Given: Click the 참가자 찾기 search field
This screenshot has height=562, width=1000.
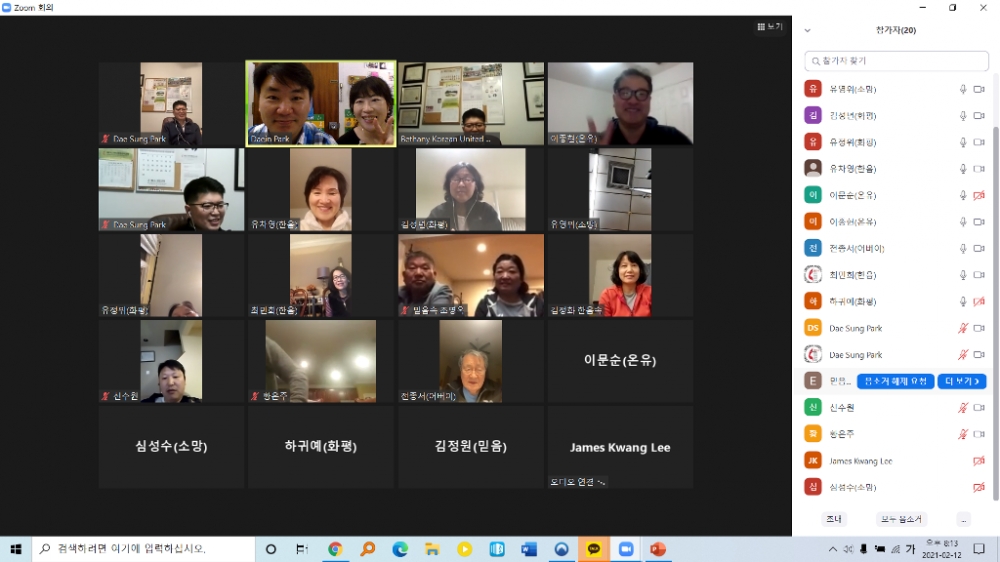Looking at the screenshot, I should pyautogui.click(x=896, y=62).
